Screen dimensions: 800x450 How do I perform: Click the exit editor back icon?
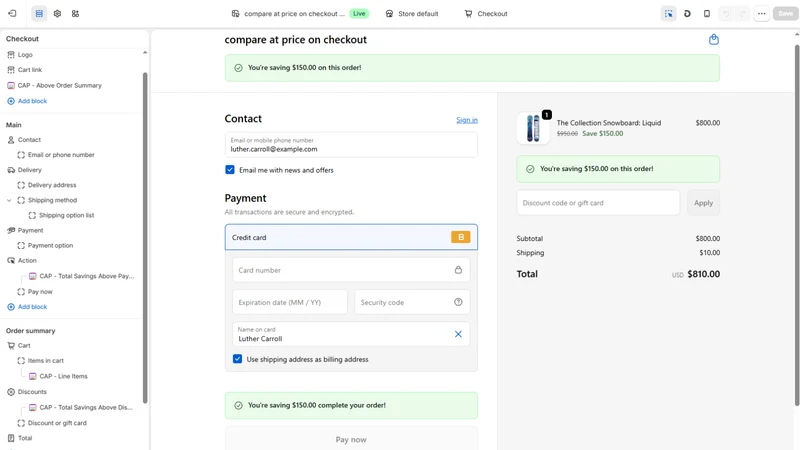coord(12,14)
